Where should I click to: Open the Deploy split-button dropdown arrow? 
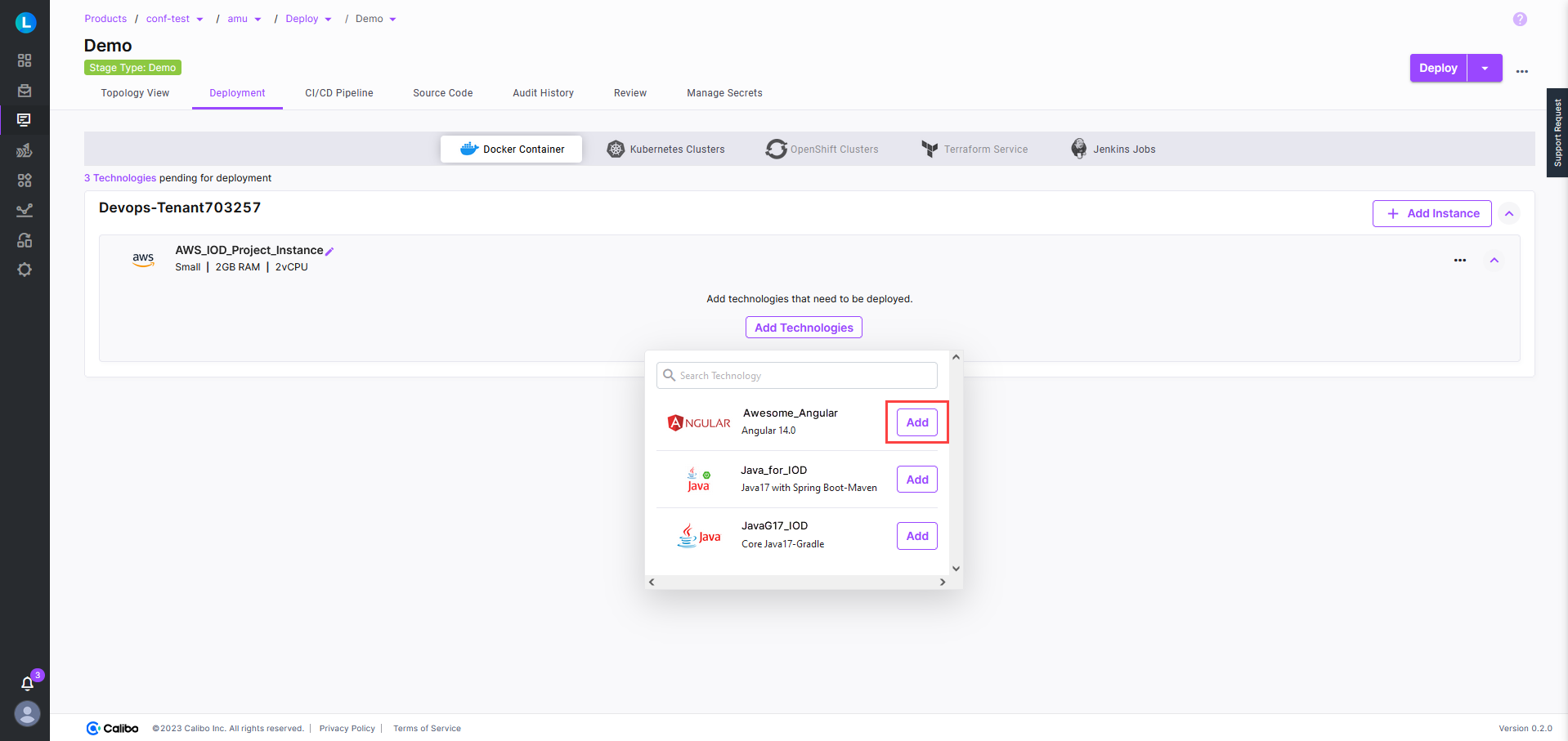[1484, 68]
